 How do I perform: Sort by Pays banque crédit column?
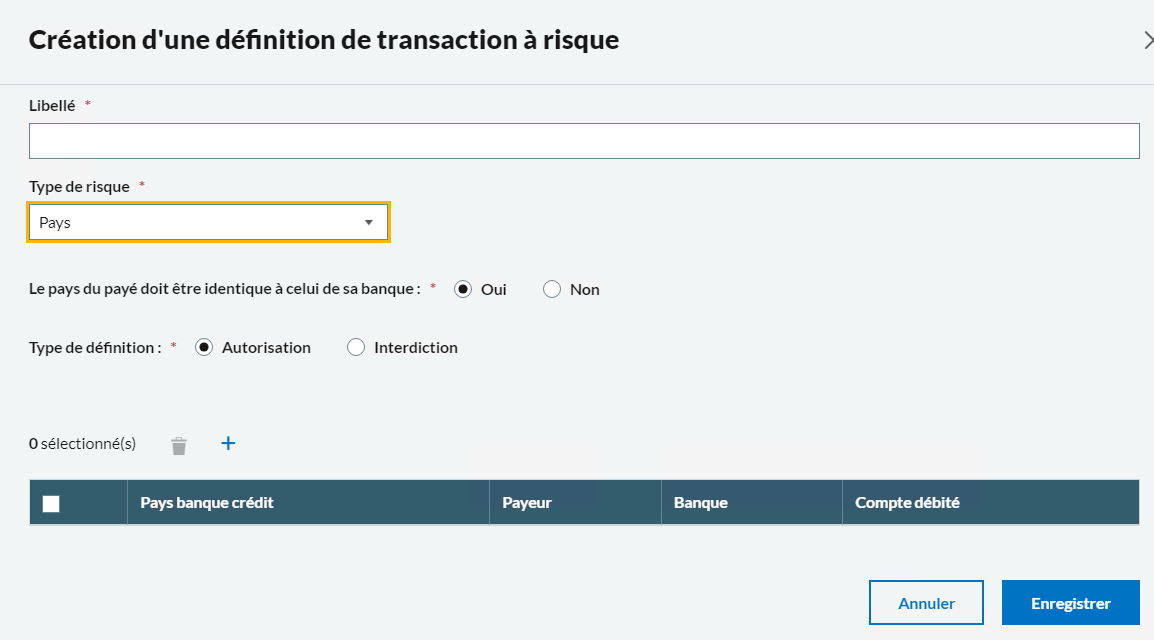point(207,503)
